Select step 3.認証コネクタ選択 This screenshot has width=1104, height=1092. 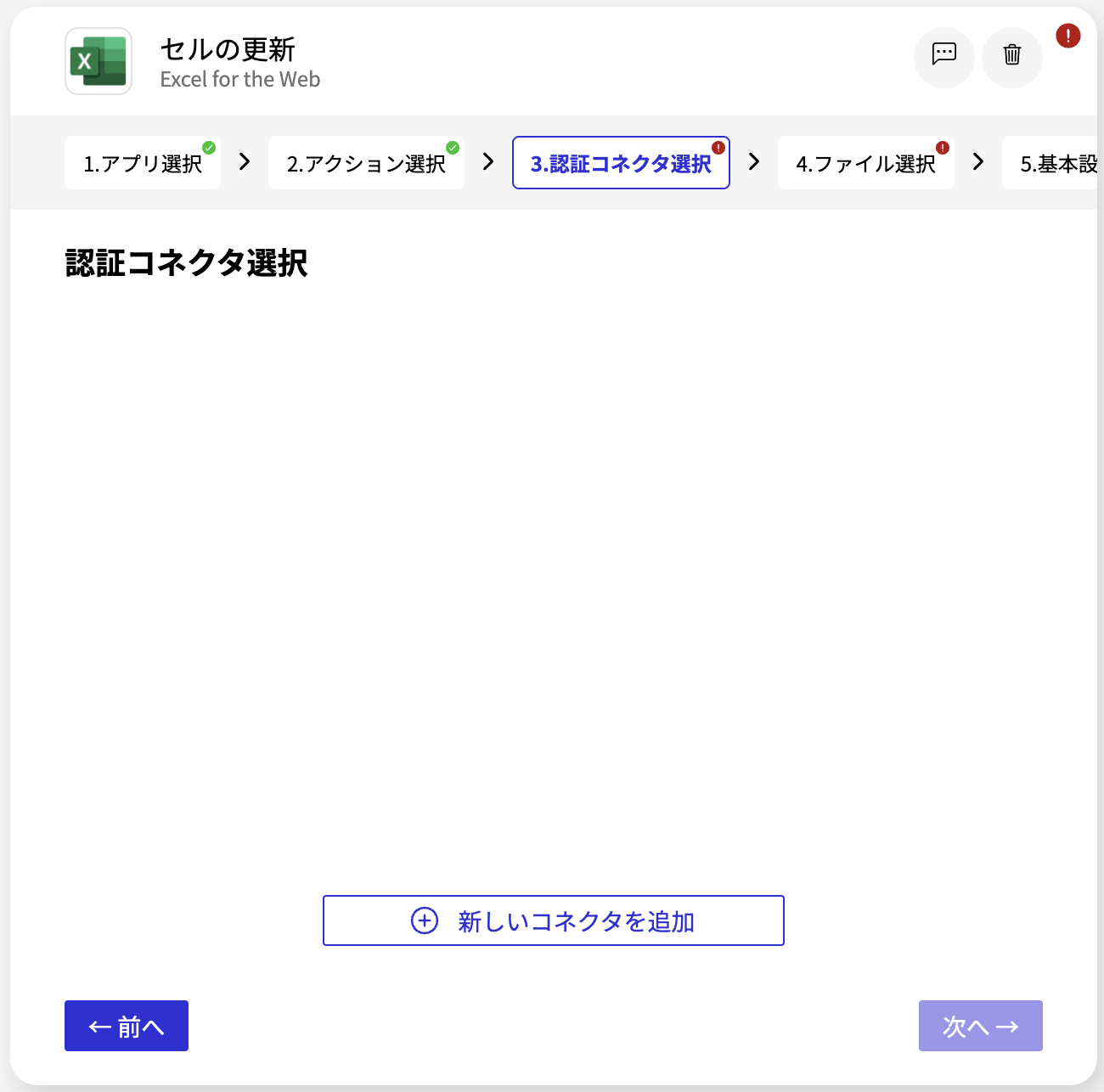[621, 163]
